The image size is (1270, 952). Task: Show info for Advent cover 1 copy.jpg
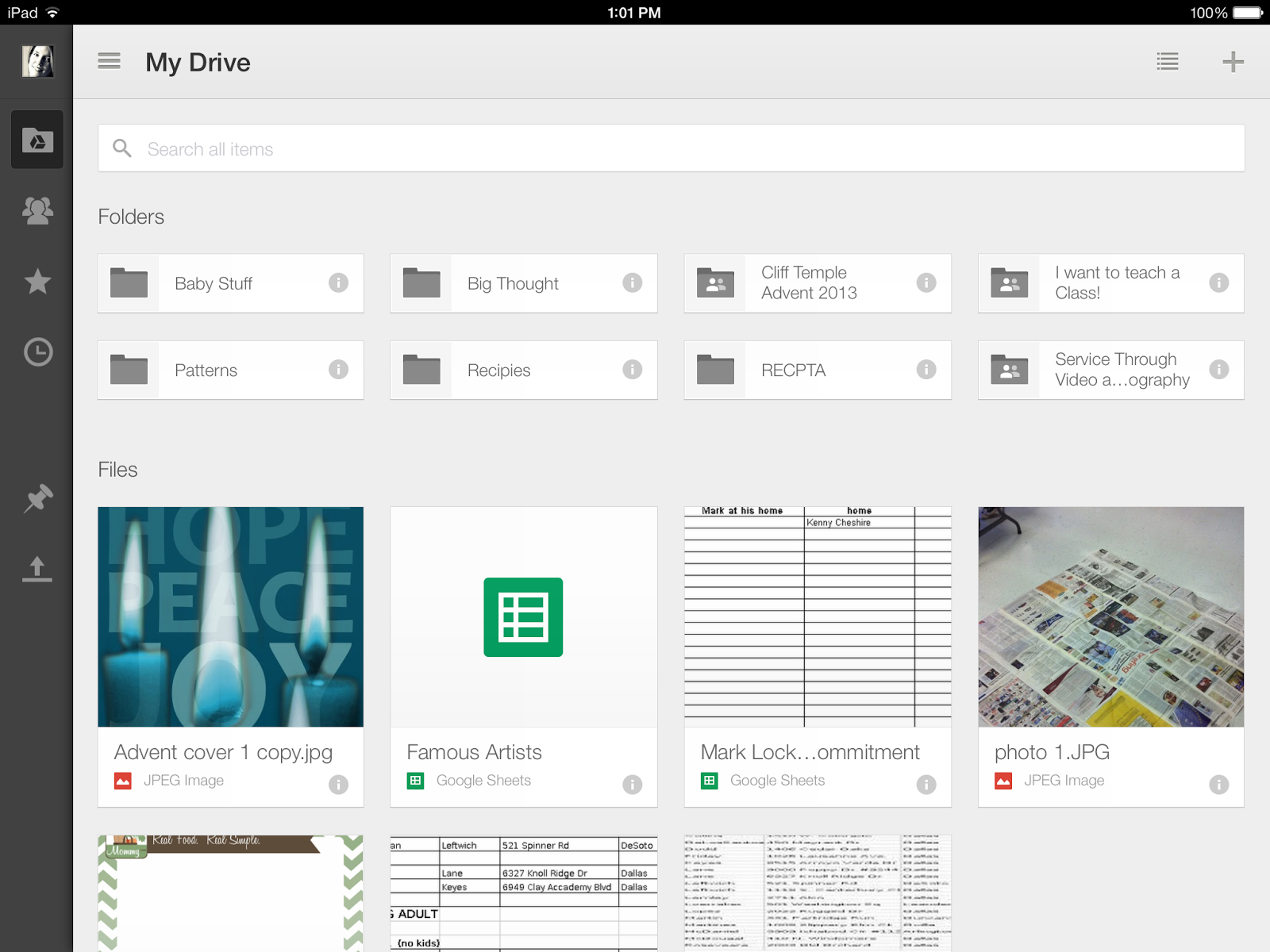338,785
